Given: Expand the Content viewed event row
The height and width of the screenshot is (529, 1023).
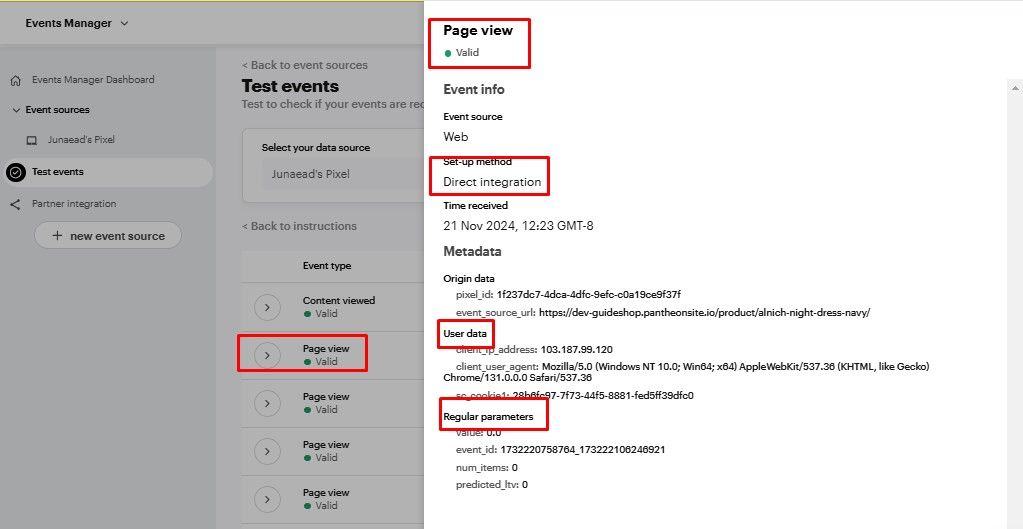Looking at the screenshot, I should [267, 307].
